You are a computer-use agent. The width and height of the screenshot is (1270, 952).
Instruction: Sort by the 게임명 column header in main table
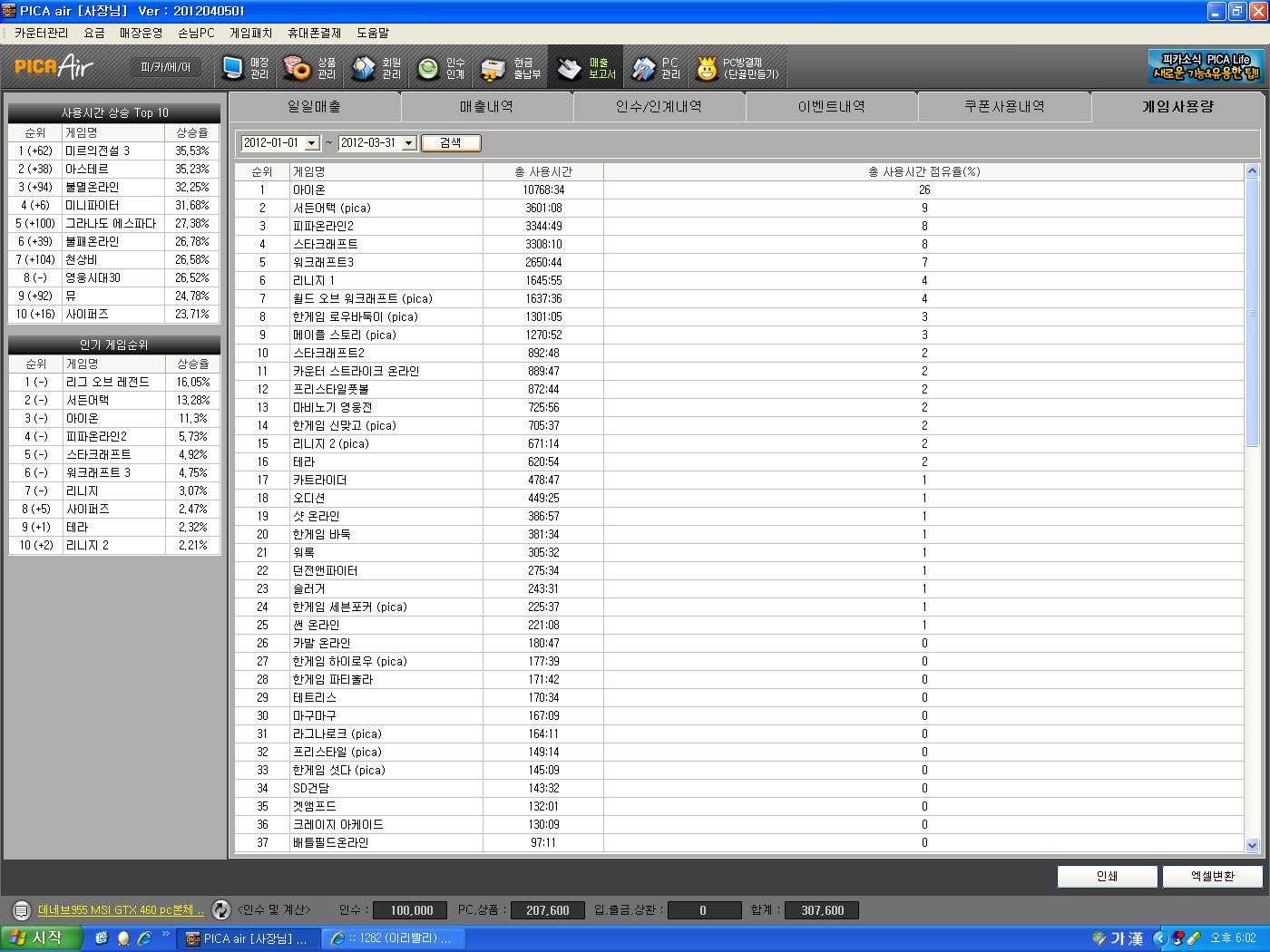coord(386,171)
